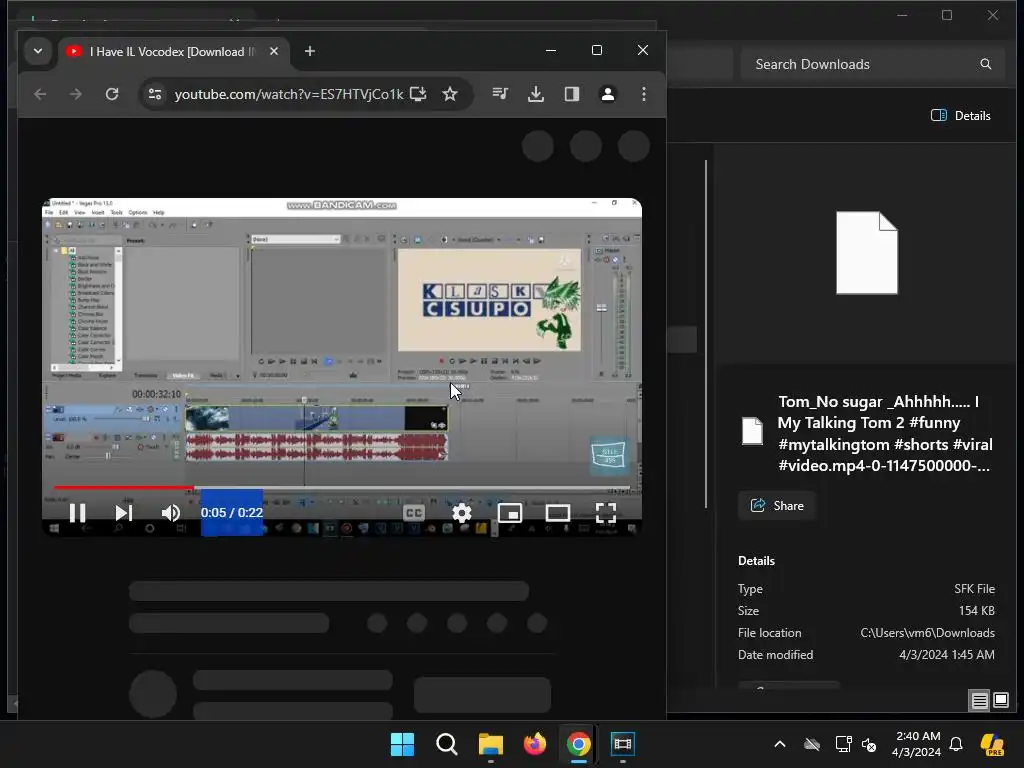Open File Explorer from taskbar
Image resolution: width=1024 pixels, height=768 pixels.
coord(490,744)
